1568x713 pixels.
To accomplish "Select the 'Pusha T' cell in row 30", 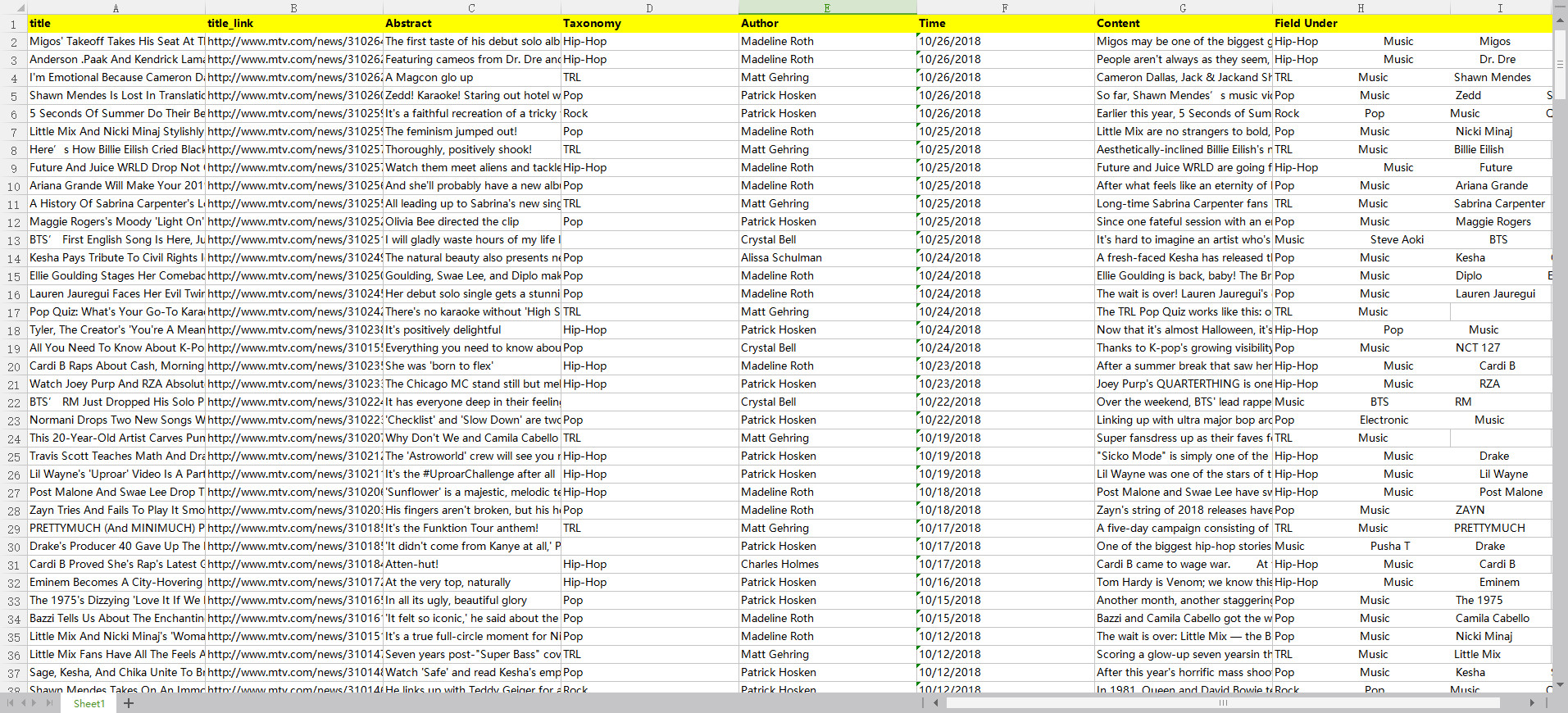I will point(1390,547).
